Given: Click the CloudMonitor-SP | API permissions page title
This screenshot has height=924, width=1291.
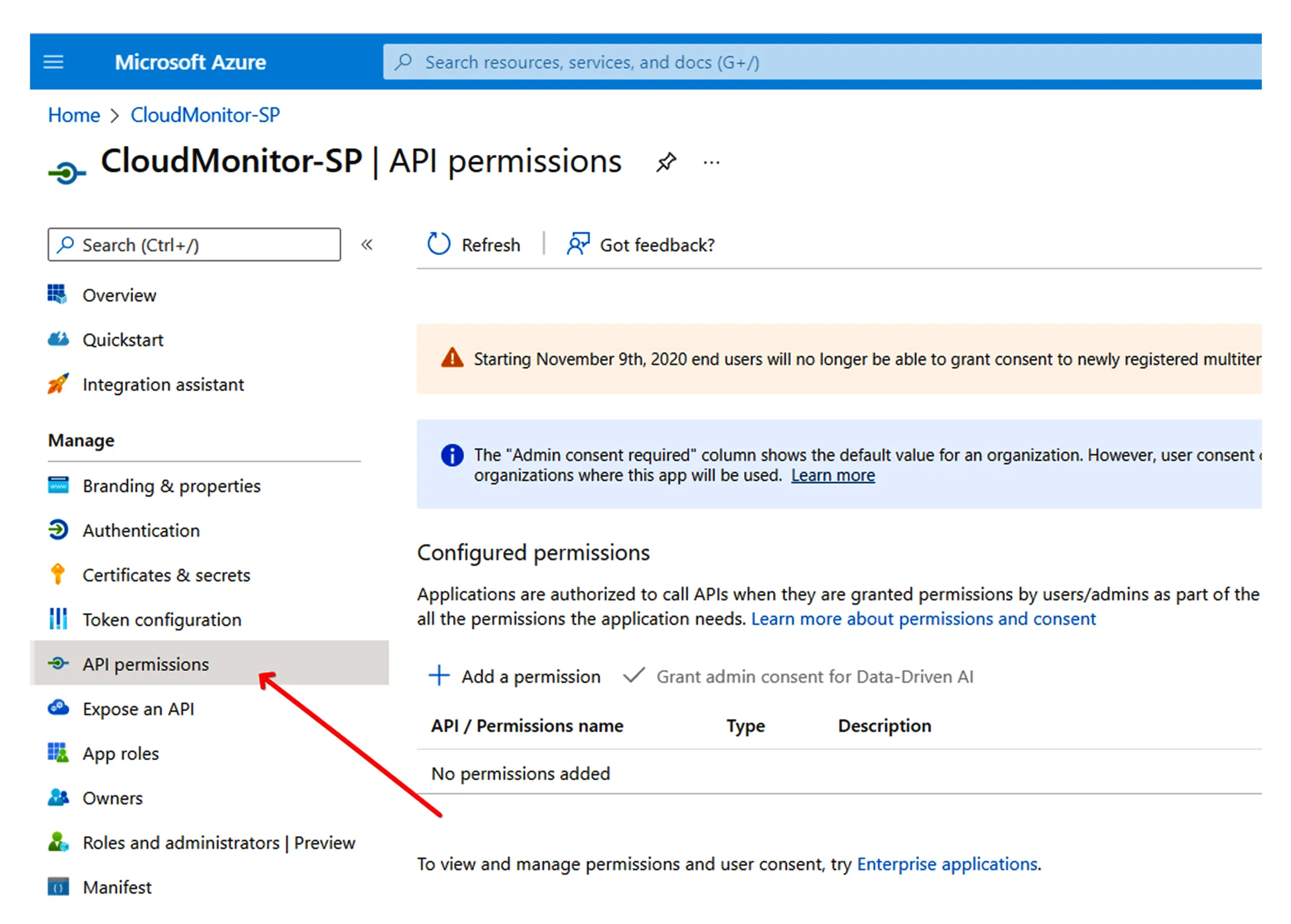Looking at the screenshot, I should click(361, 162).
